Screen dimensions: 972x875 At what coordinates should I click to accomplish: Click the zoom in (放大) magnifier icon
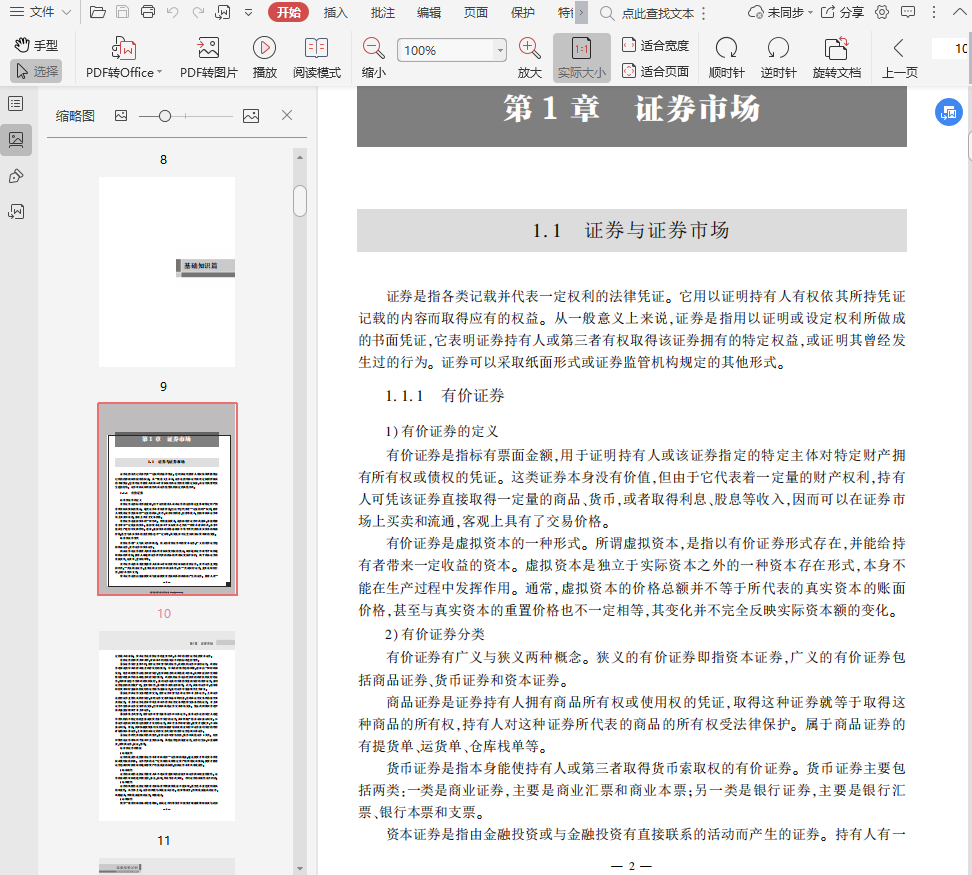[530, 49]
